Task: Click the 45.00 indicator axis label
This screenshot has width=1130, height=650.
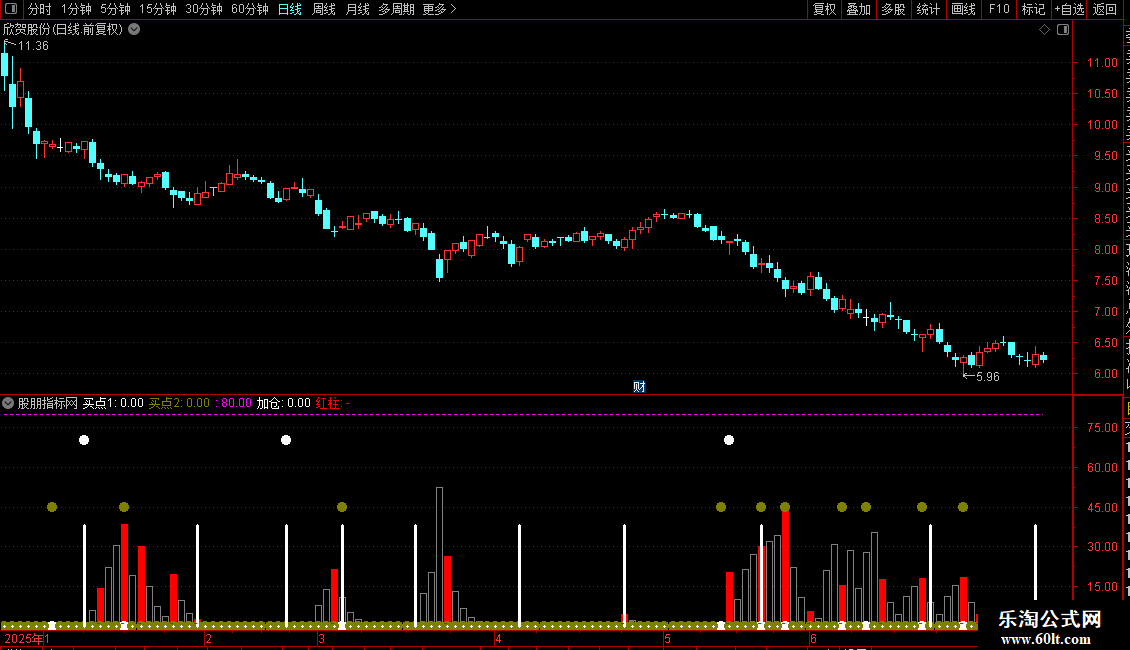Action: [1102, 508]
